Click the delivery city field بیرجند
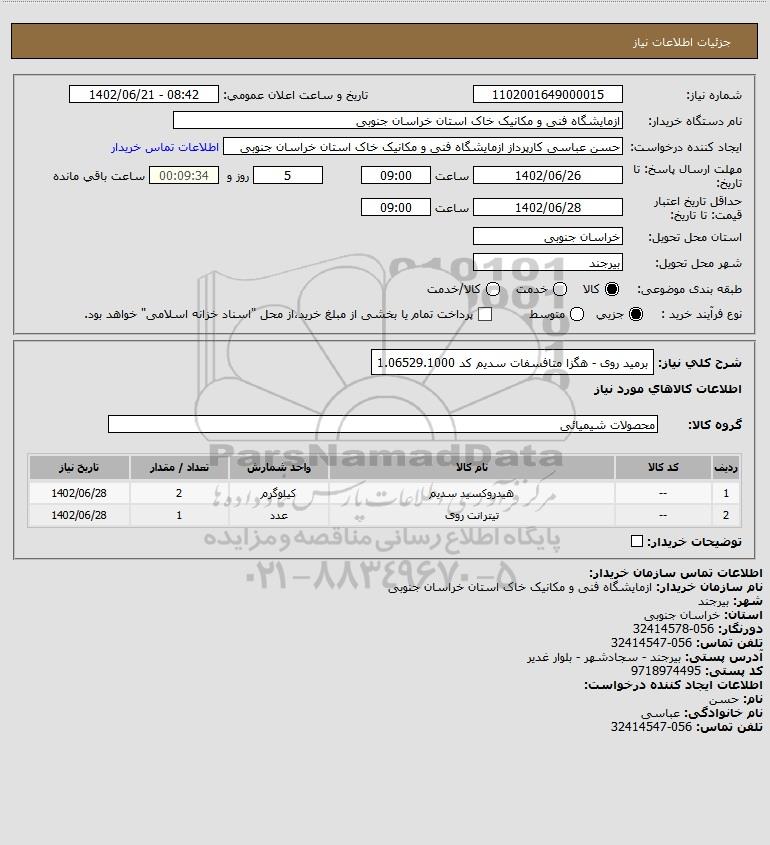Image resolution: width=770 pixels, height=845 pixels. tap(547, 262)
